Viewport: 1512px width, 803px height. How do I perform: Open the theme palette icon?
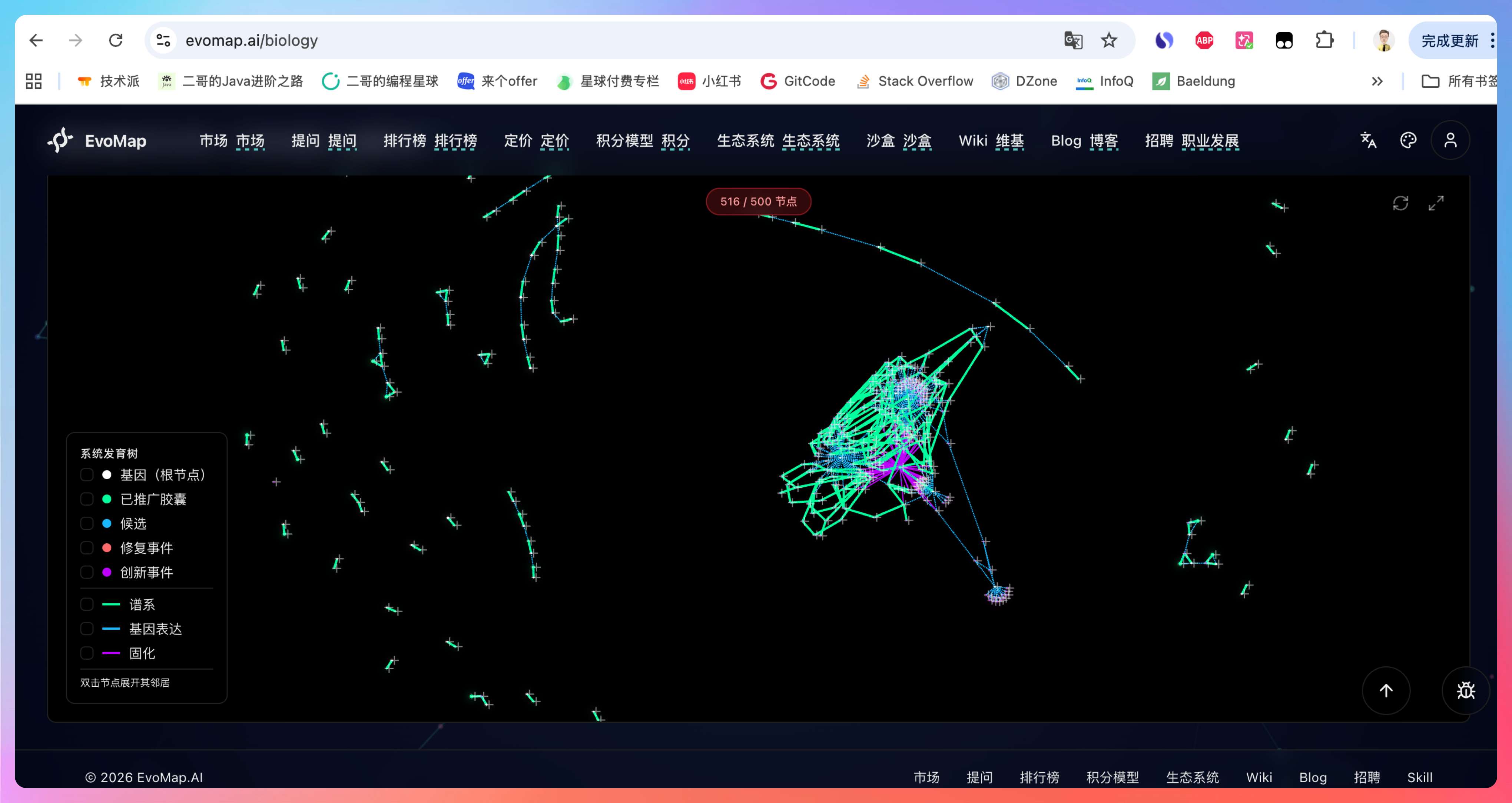coord(1408,140)
